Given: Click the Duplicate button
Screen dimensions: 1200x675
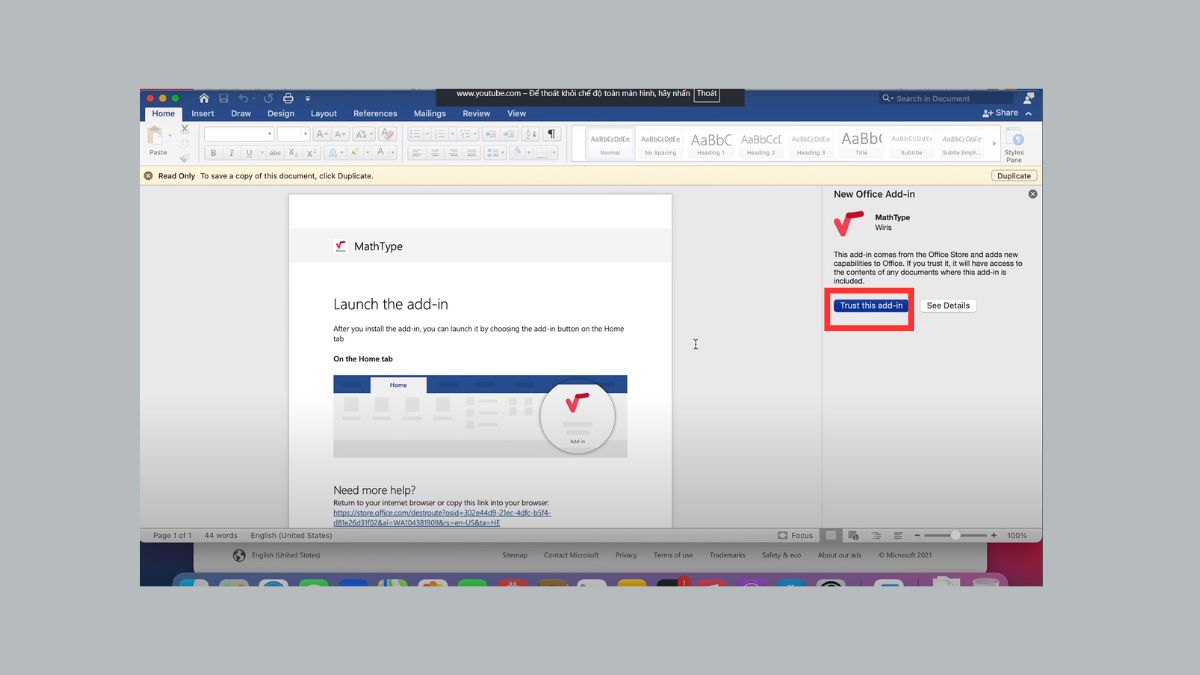Looking at the screenshot, I should coord(1014,176).
